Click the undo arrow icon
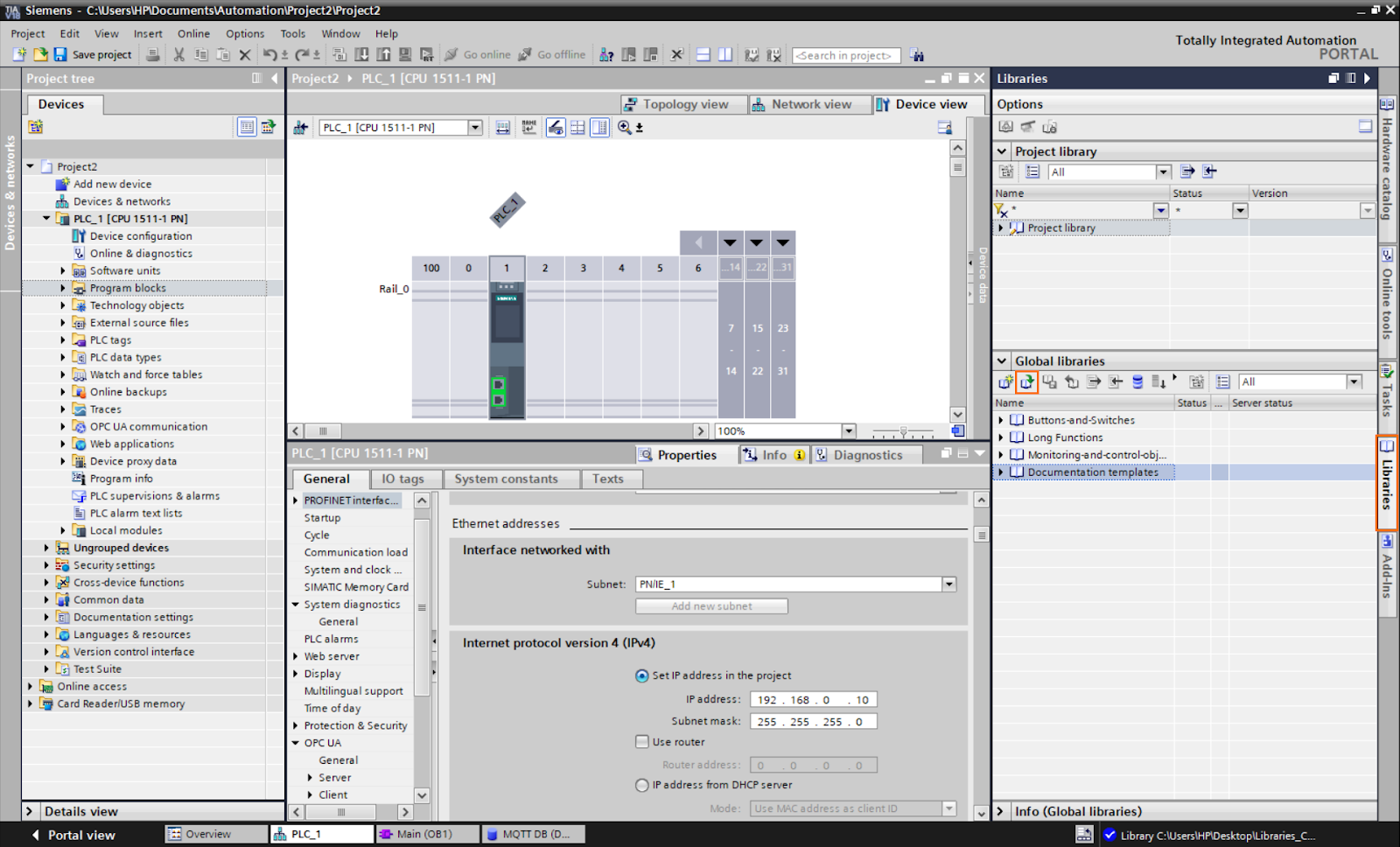 (270, 54)
